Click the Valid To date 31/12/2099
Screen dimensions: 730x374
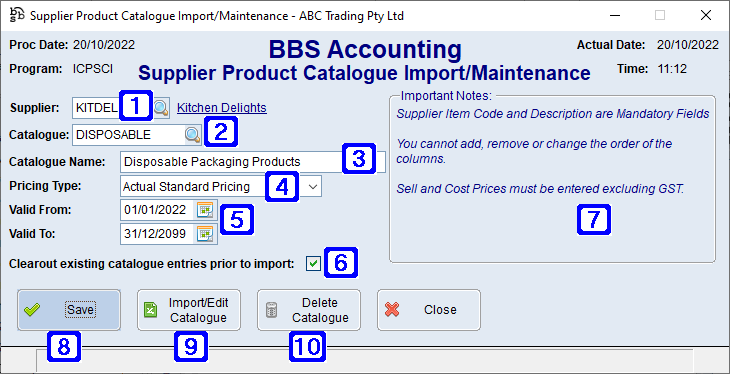tap(155, 234)
